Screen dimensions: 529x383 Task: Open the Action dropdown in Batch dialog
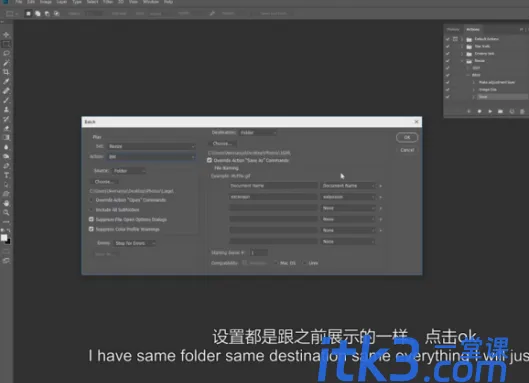(151, 157)
